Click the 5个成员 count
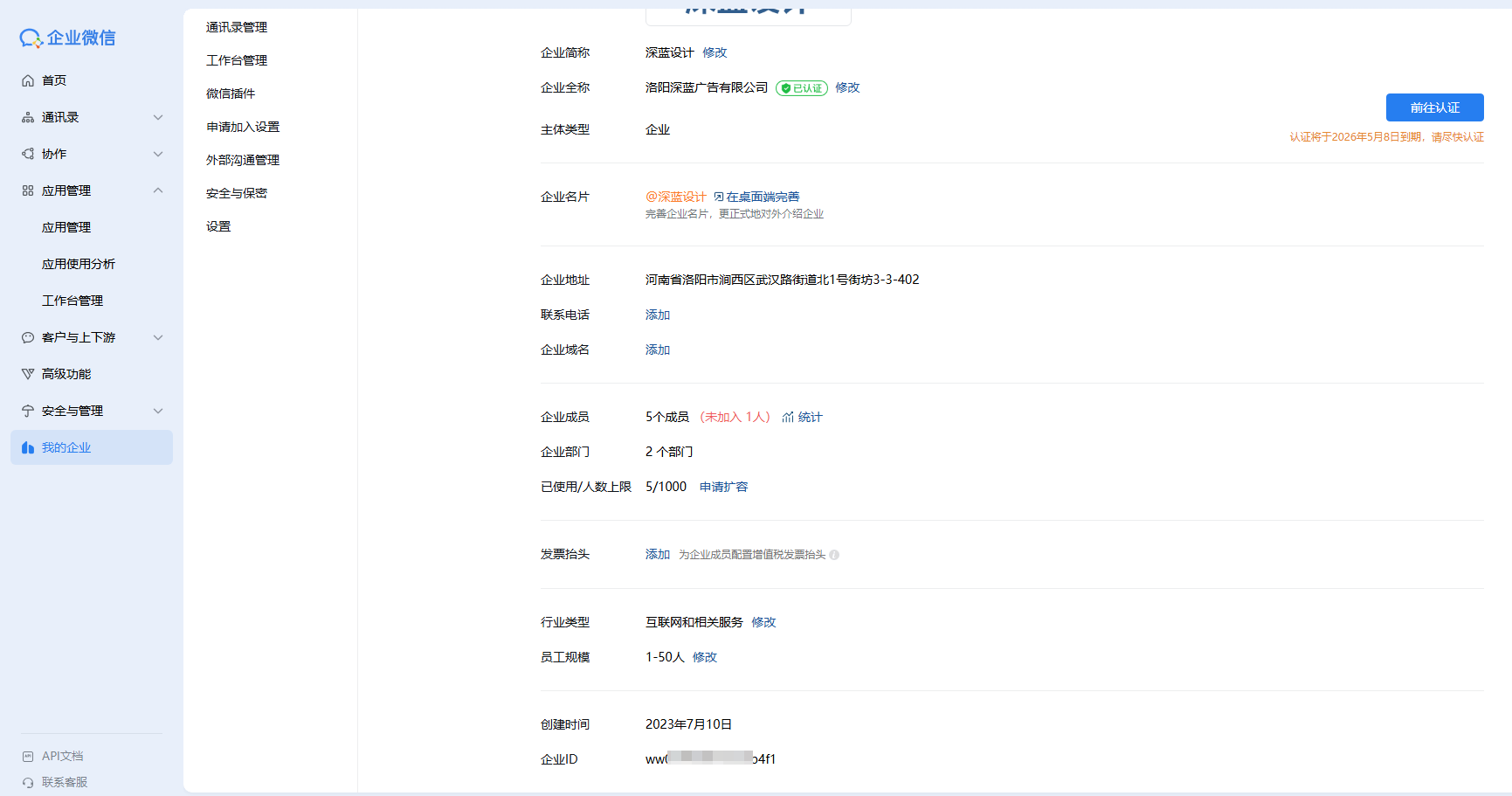Image resolution: width=1512 pixels, height=796 pixels. [x=667, y=417]
